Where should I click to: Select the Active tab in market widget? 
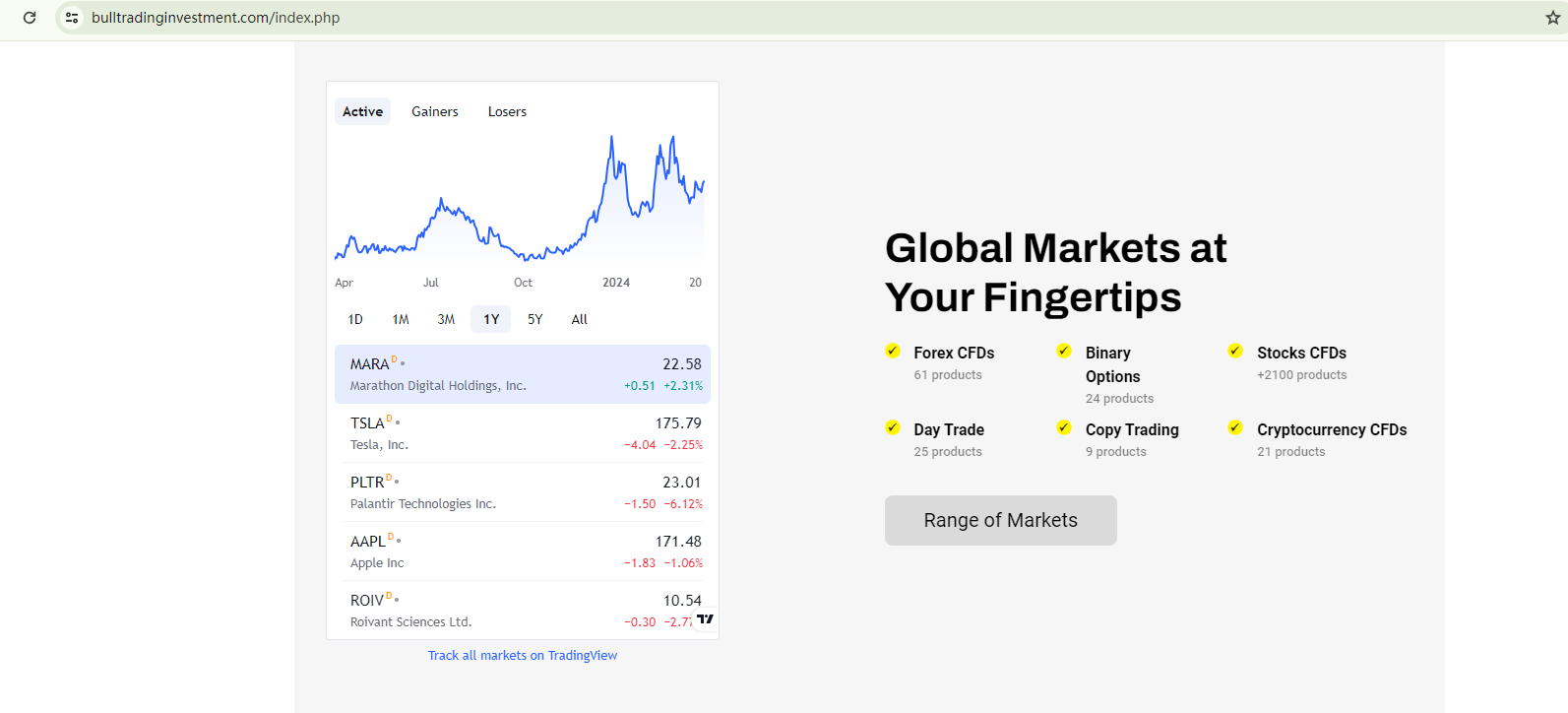point(362,111)
